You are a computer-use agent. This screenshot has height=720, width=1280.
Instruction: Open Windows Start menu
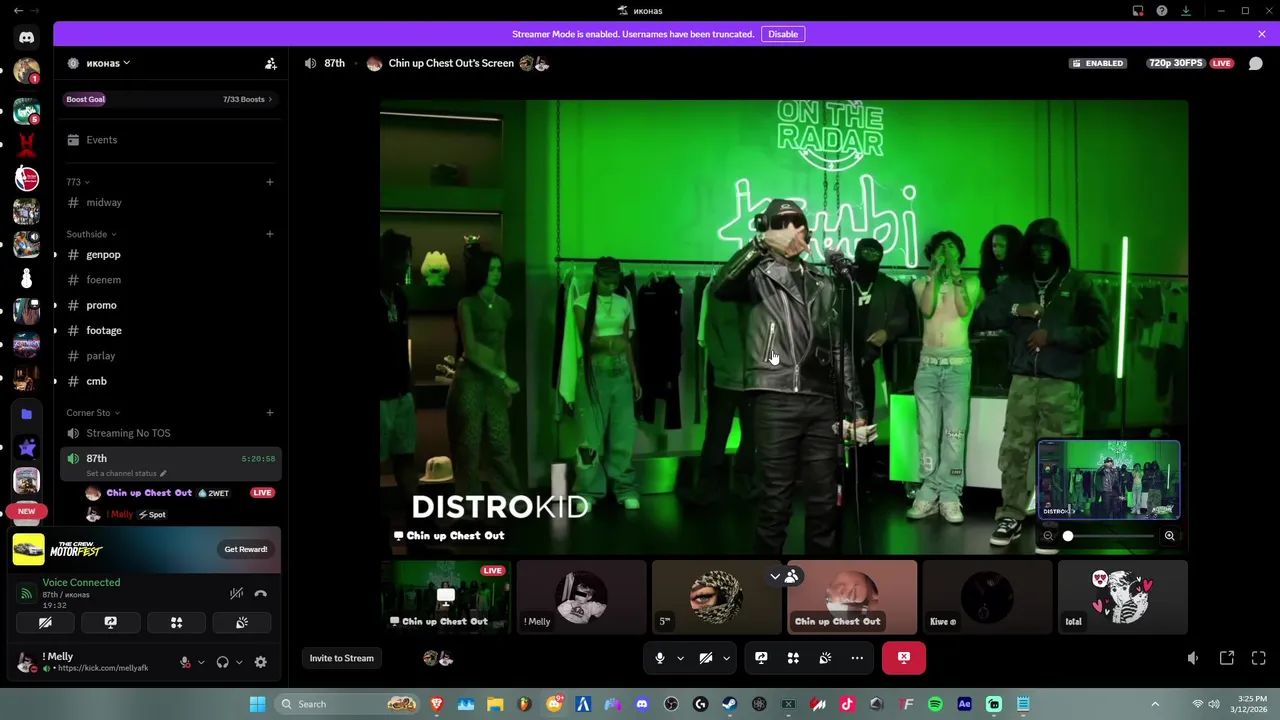coord(257,704)
